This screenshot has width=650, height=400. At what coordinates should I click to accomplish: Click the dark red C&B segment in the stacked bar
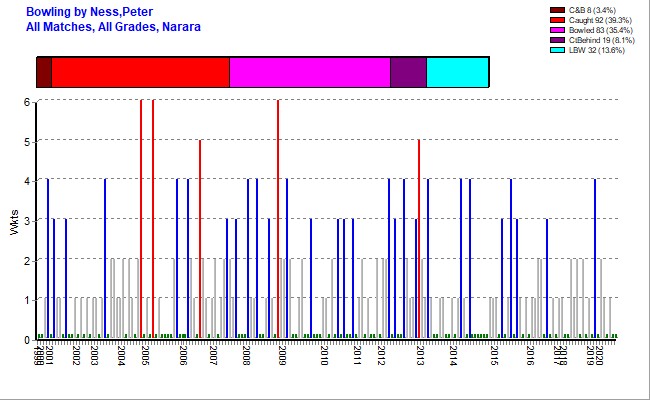coord(44,73)
